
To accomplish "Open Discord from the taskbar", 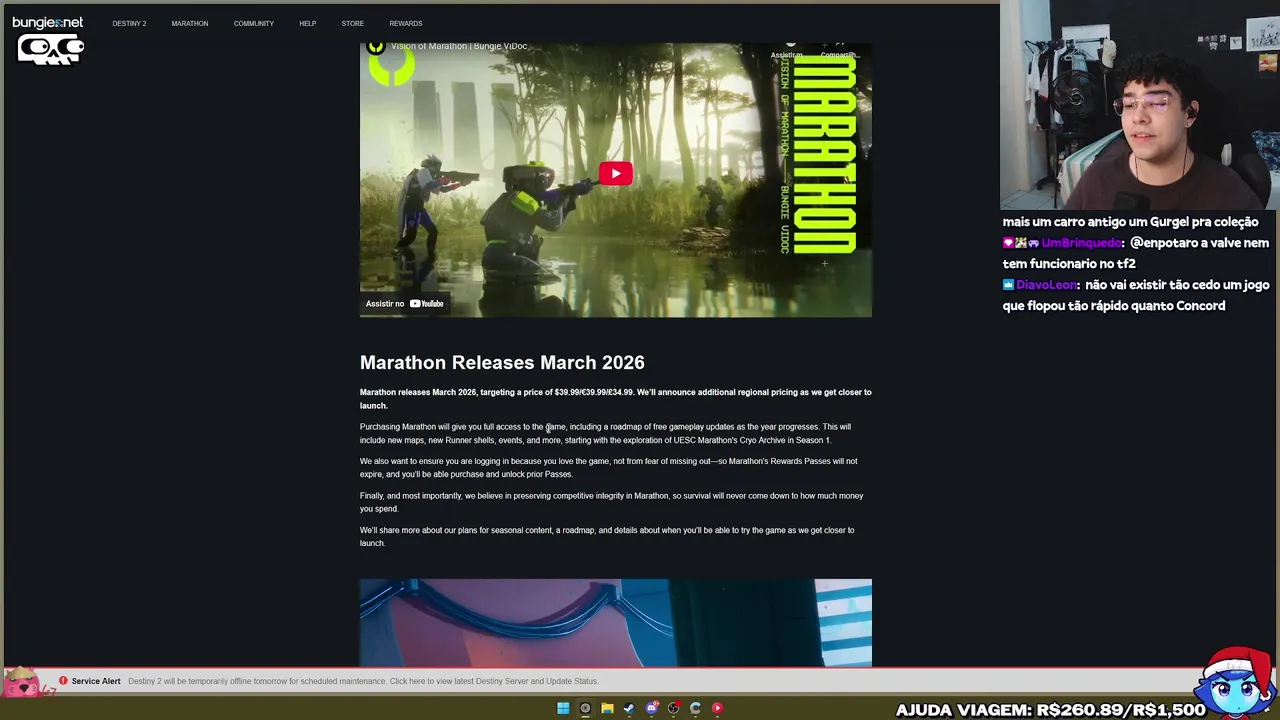I will pos(651,708).
